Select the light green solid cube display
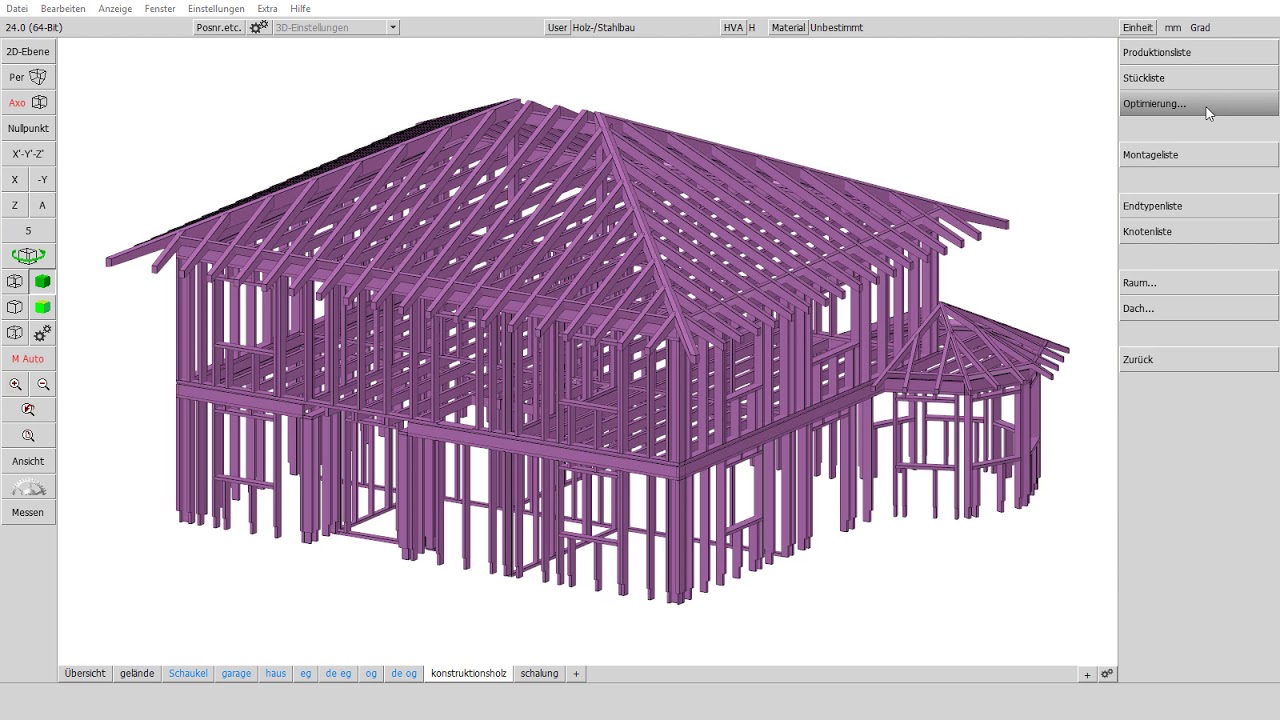Viewport: 1280px width, 720px height. pos(42,308)
